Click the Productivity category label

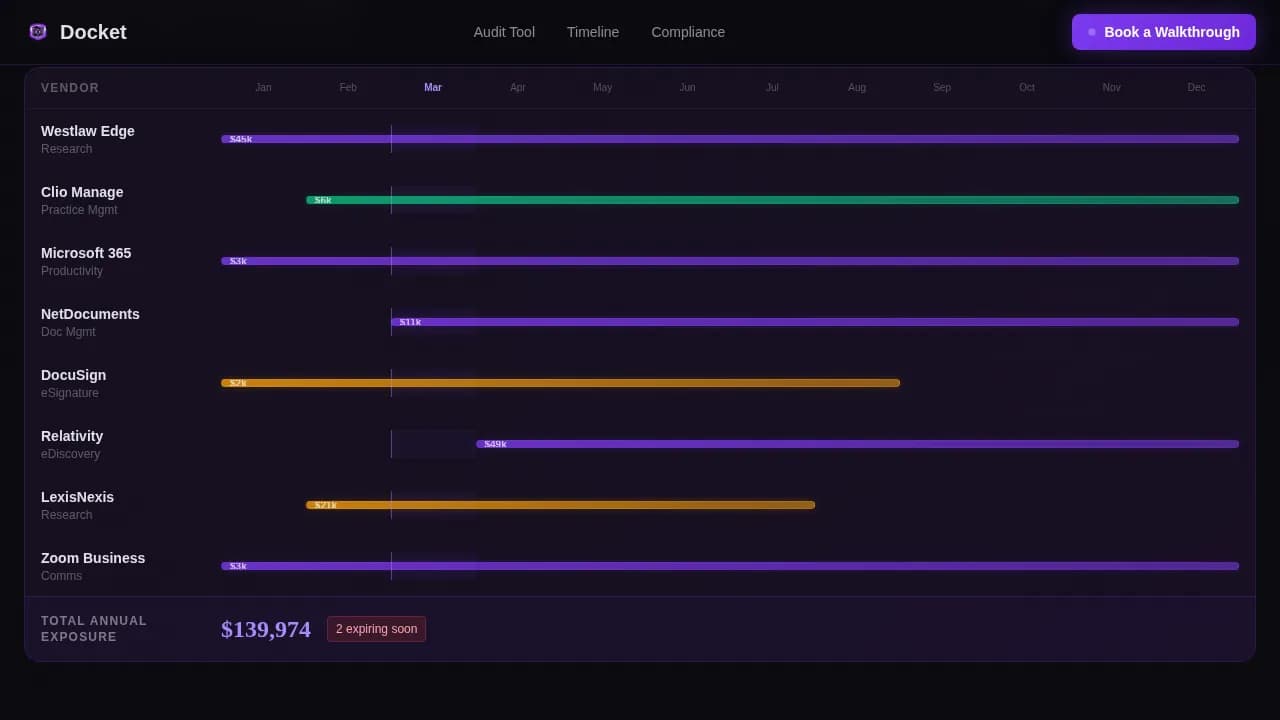72,271
